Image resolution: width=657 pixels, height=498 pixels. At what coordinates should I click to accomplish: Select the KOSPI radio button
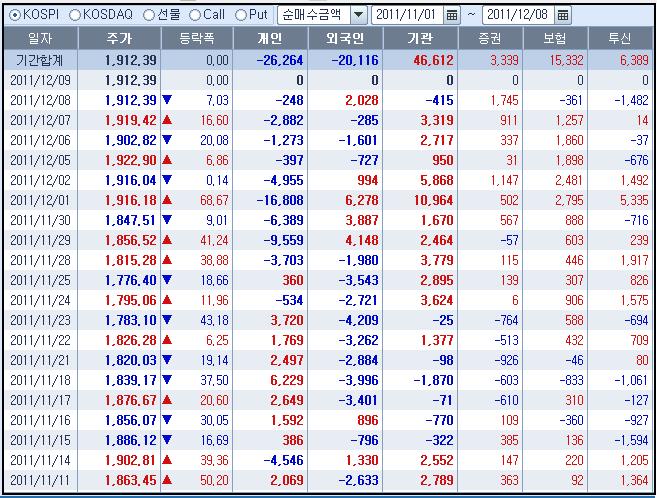click(x=14, y=15)
